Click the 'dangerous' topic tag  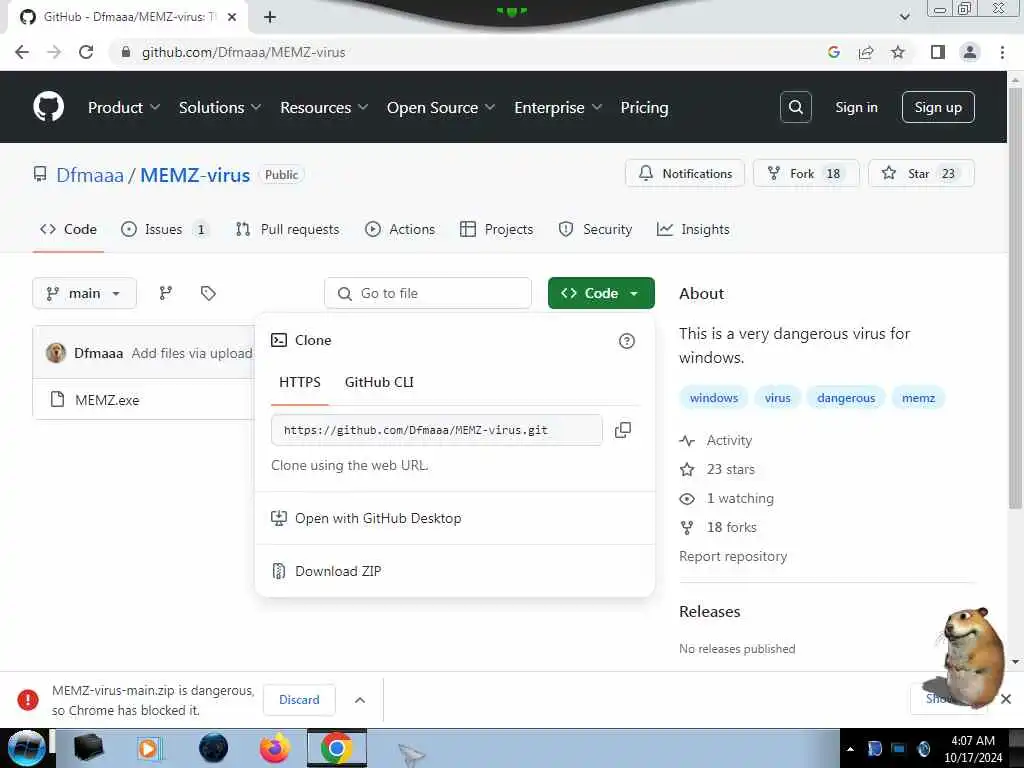[x=846, y=398]
